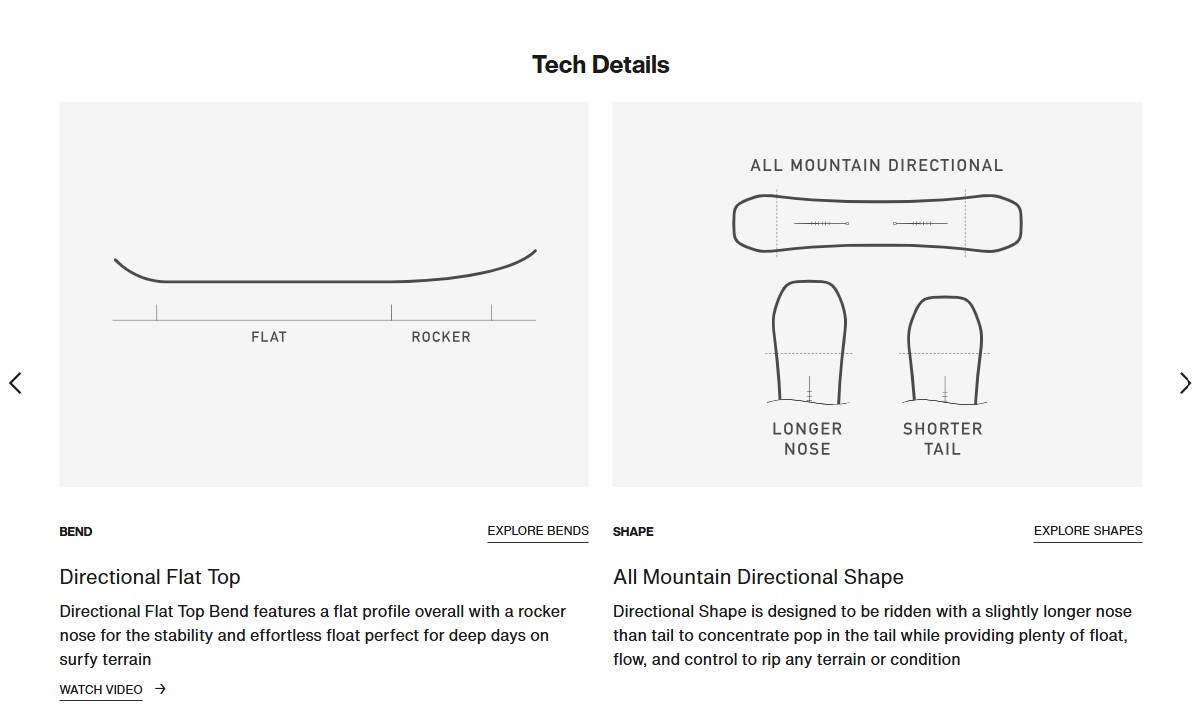Go to previous tech details slide
The width and height of the screenshot is (1192, 724).
[x=16, y=383]
